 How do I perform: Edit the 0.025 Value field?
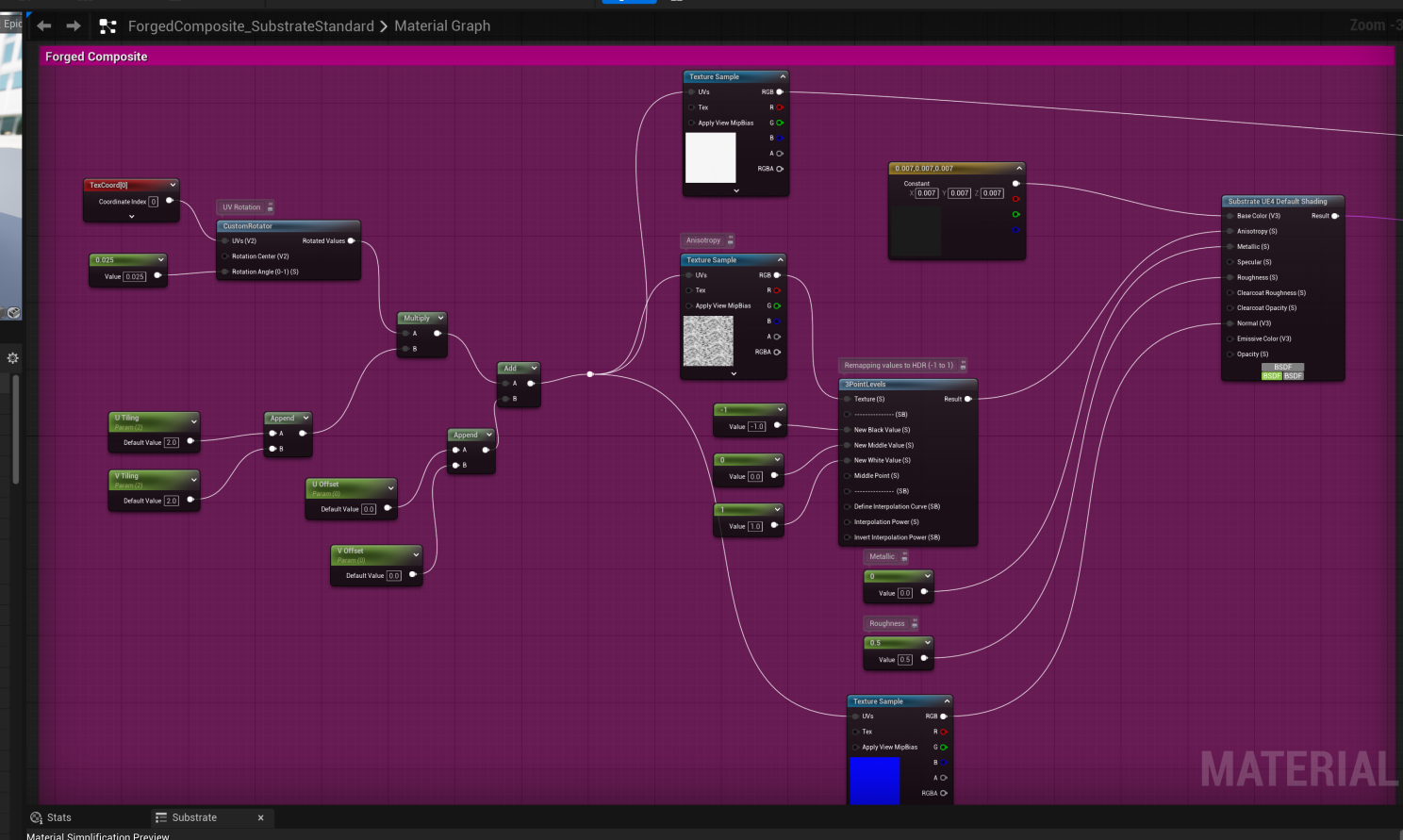coord(135,277)
